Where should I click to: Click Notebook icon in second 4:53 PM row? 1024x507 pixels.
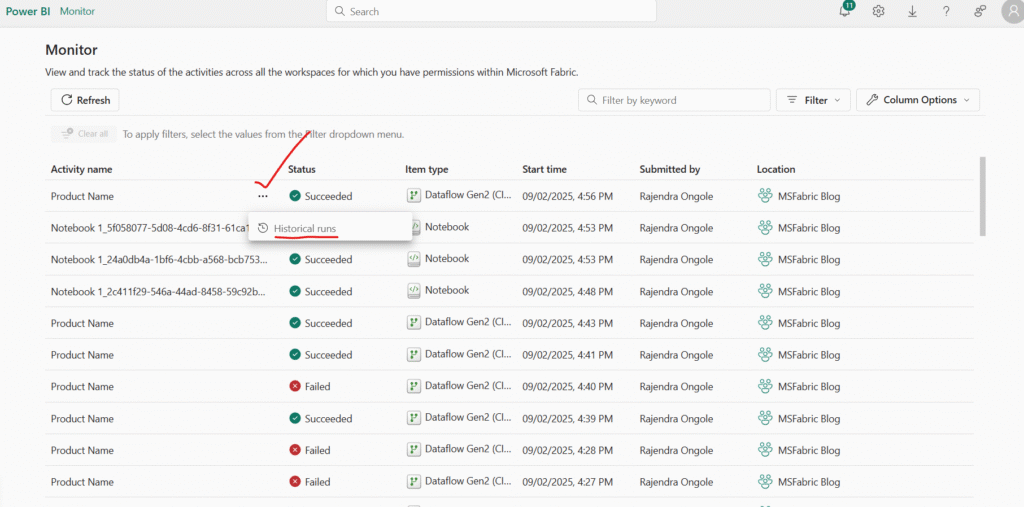413,259
